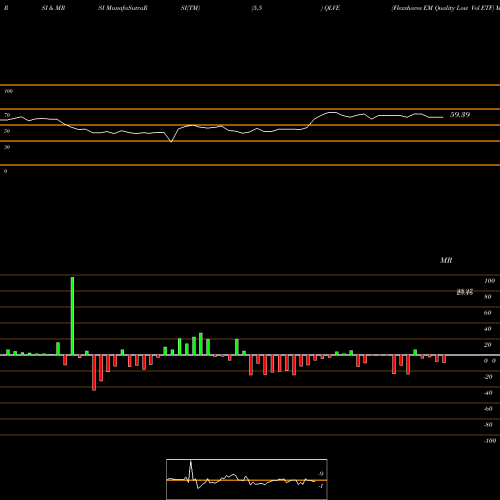Click the -60 label on the MR right axis

488,409
